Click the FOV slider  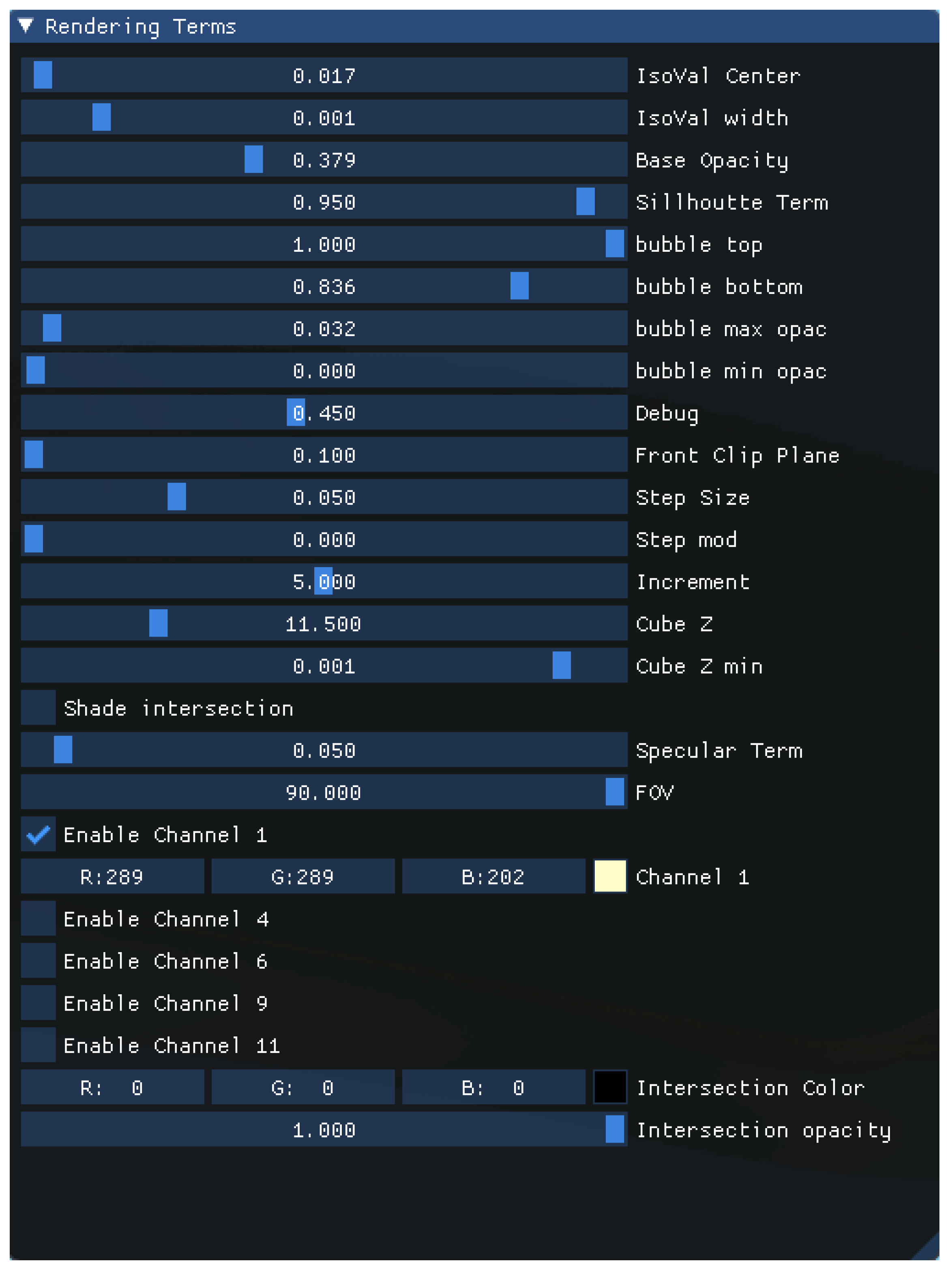[x=324, y=792]
